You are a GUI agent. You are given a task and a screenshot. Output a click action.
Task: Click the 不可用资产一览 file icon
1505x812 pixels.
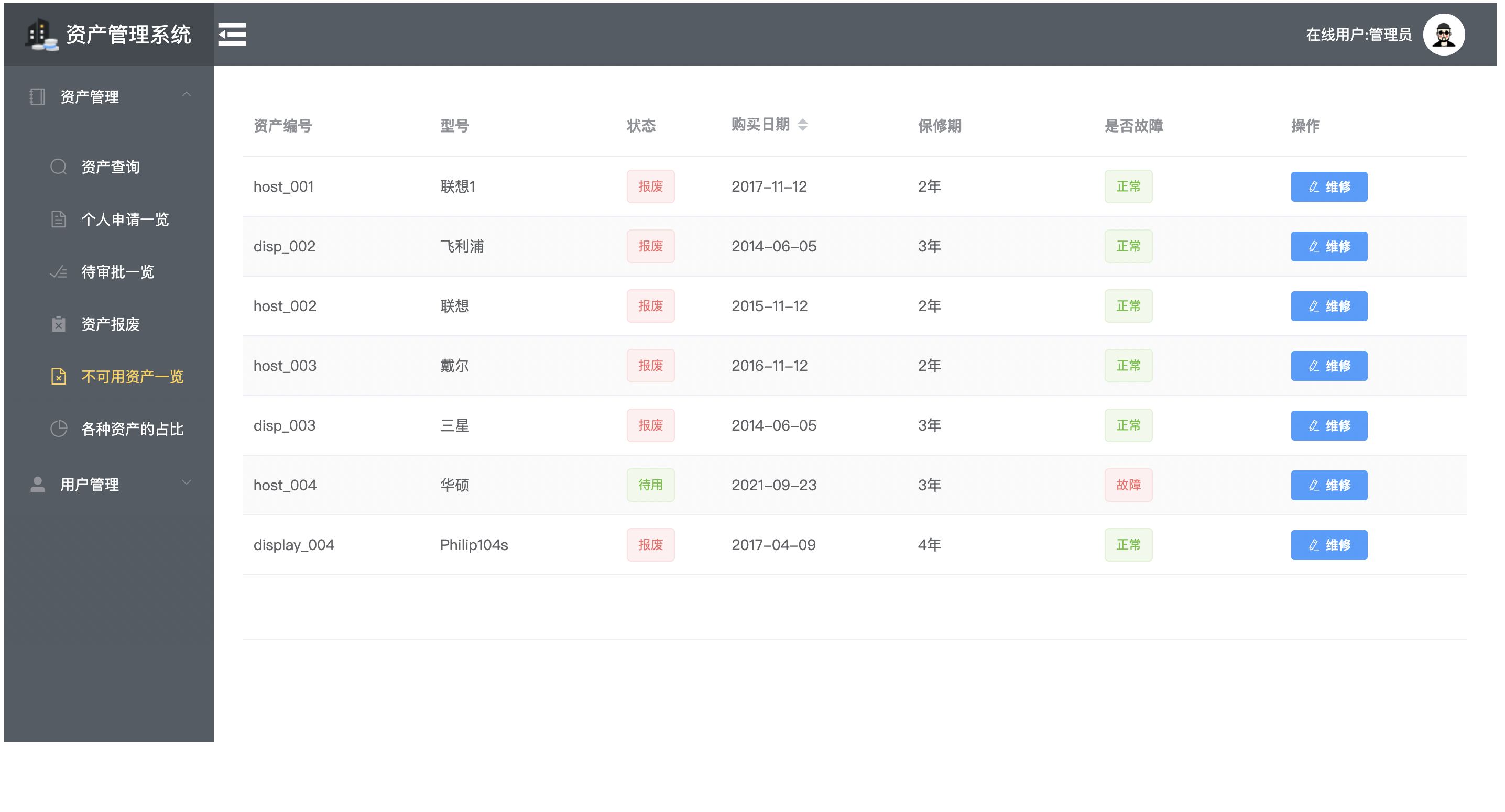[58, 376]
